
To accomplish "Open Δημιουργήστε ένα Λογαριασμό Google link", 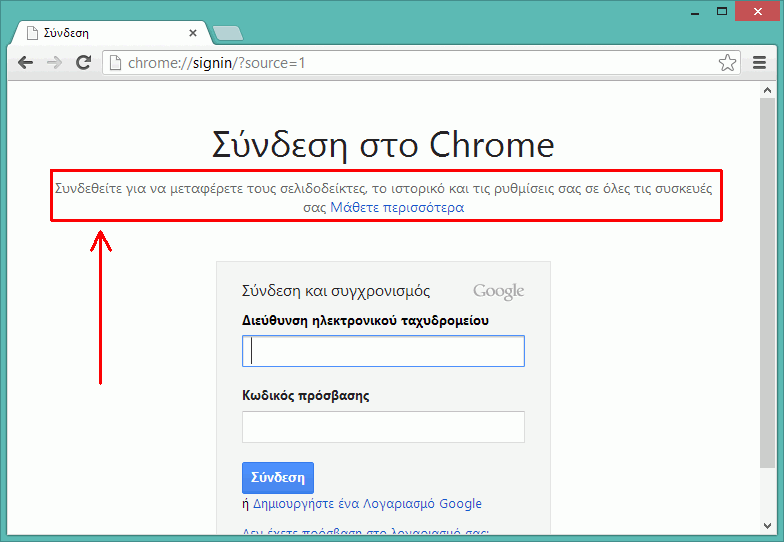I will coord(367,504).
